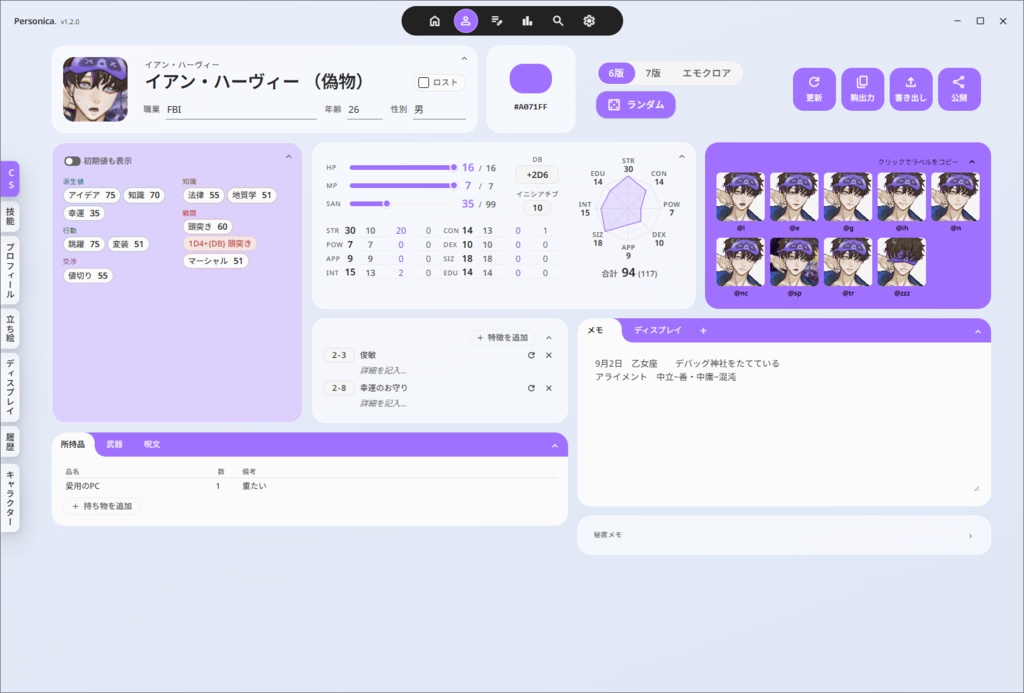Image resolution: width=1024 pixels, height=693 pixels.
Task: Open the purple #A071FF color swatch
Action: pyautogui.click(x=530, y=78)
